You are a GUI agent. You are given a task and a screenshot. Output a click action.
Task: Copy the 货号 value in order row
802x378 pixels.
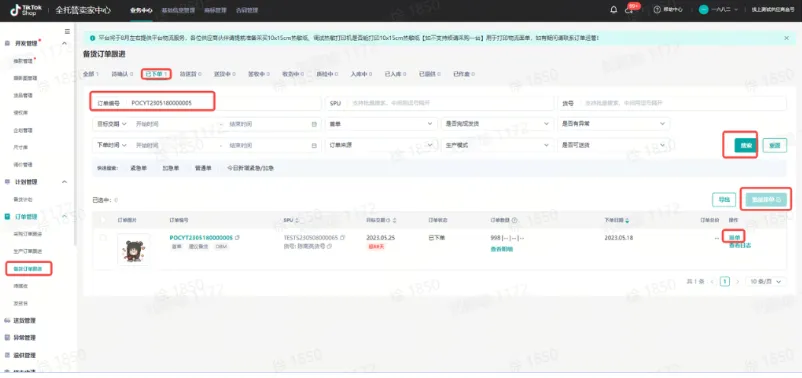(329, 246)
